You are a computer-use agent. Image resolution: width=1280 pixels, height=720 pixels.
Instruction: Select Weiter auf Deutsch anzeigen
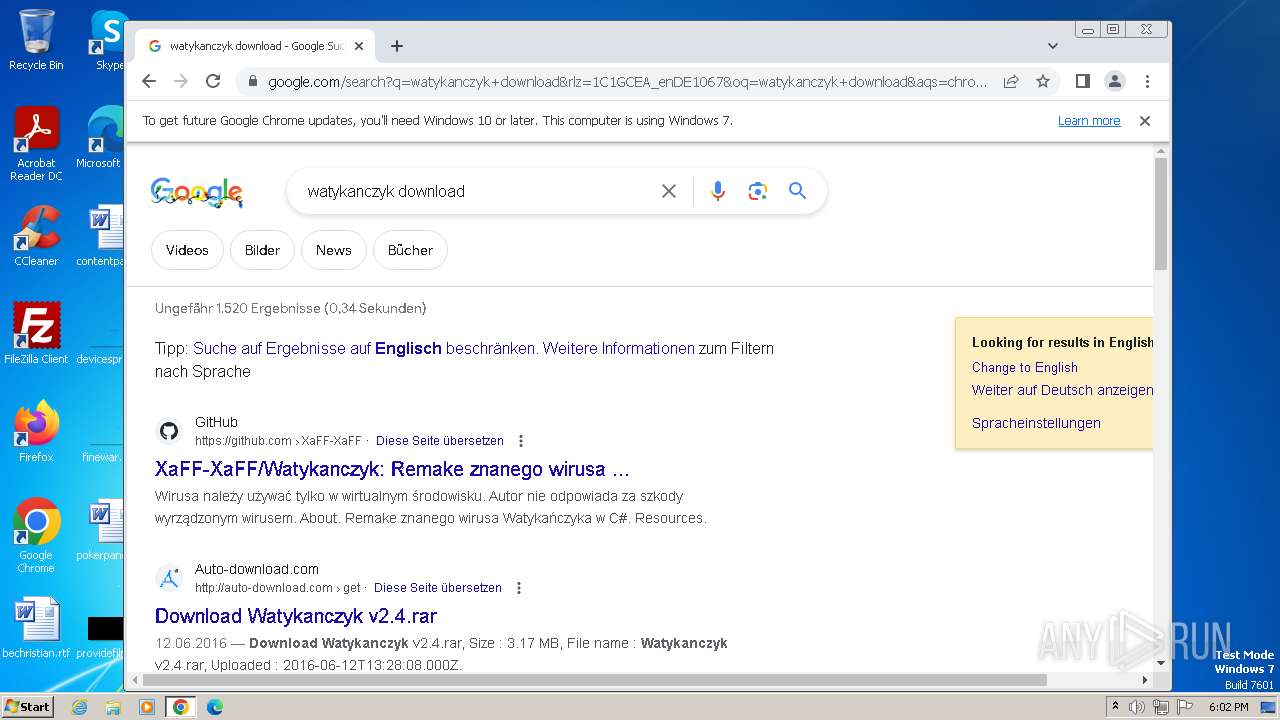pyautogui.click(x=1062, y=390)
